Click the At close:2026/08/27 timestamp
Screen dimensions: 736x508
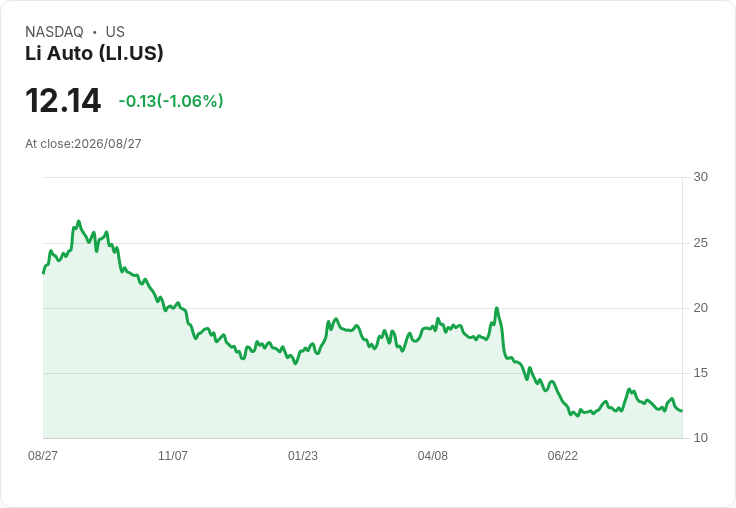coord(83,144)
